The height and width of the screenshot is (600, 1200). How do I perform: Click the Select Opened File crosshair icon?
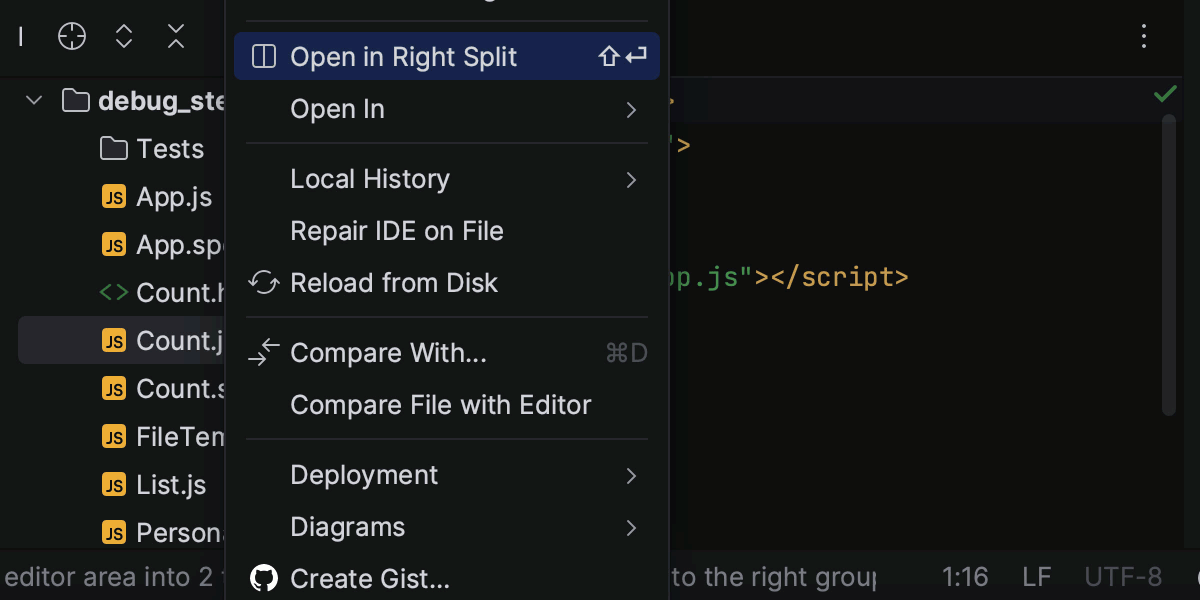click(71, 36)
